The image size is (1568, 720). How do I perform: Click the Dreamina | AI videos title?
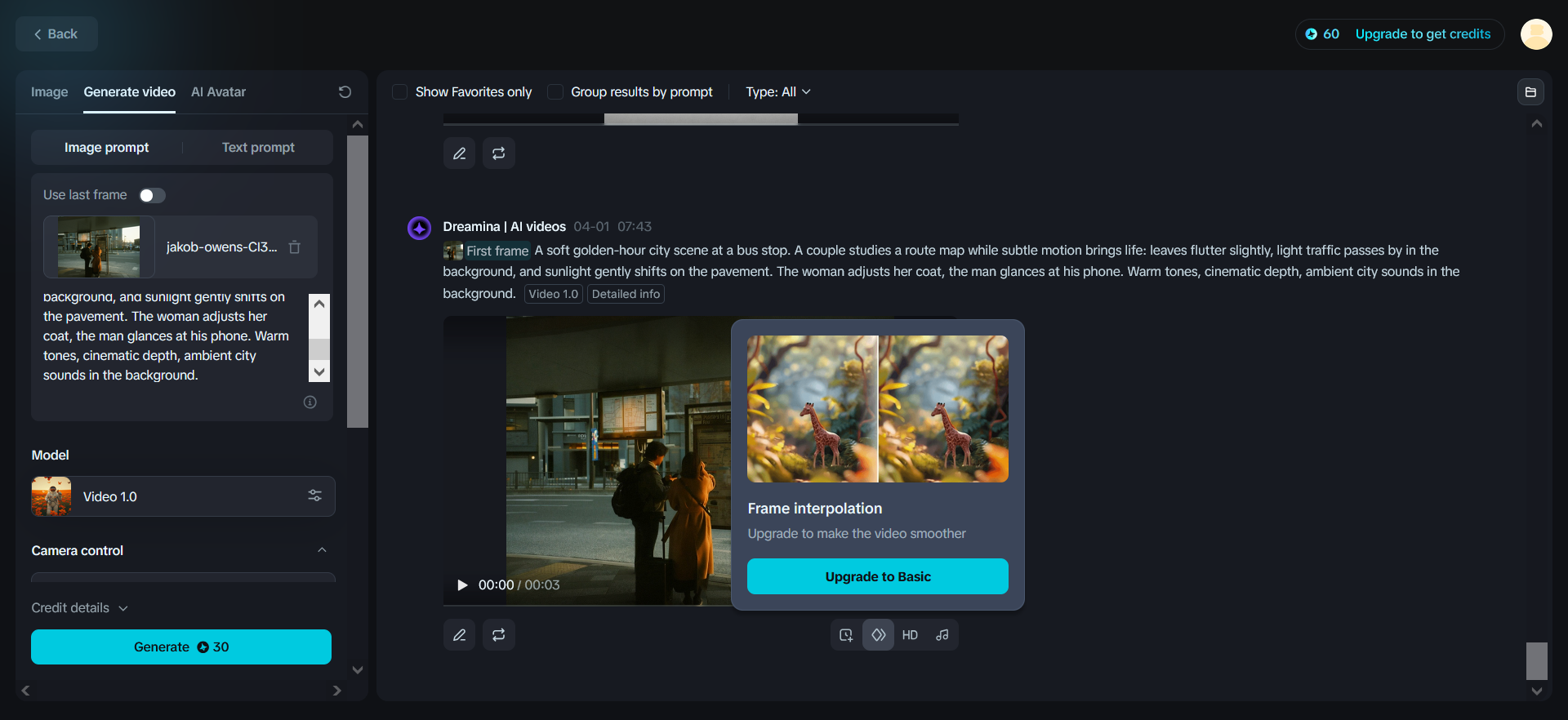(x=504, y=227)
